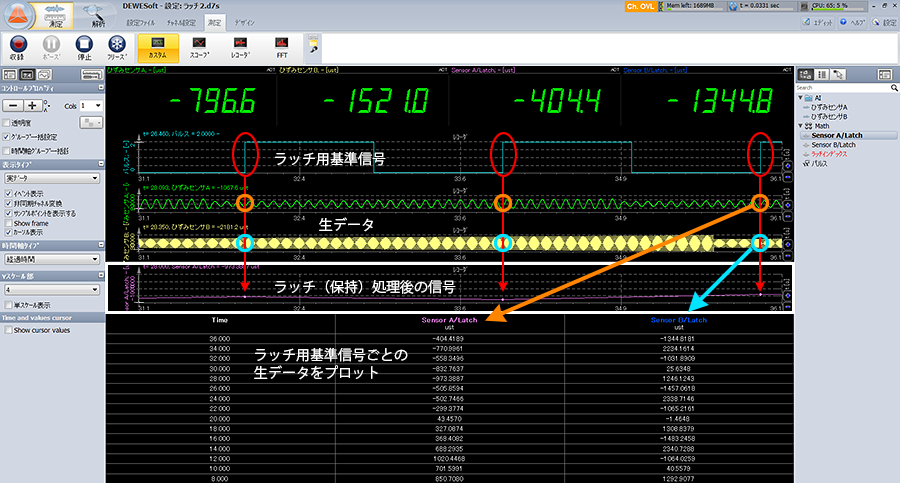Freeze the display with フリーズ button

tap(117, 48)
